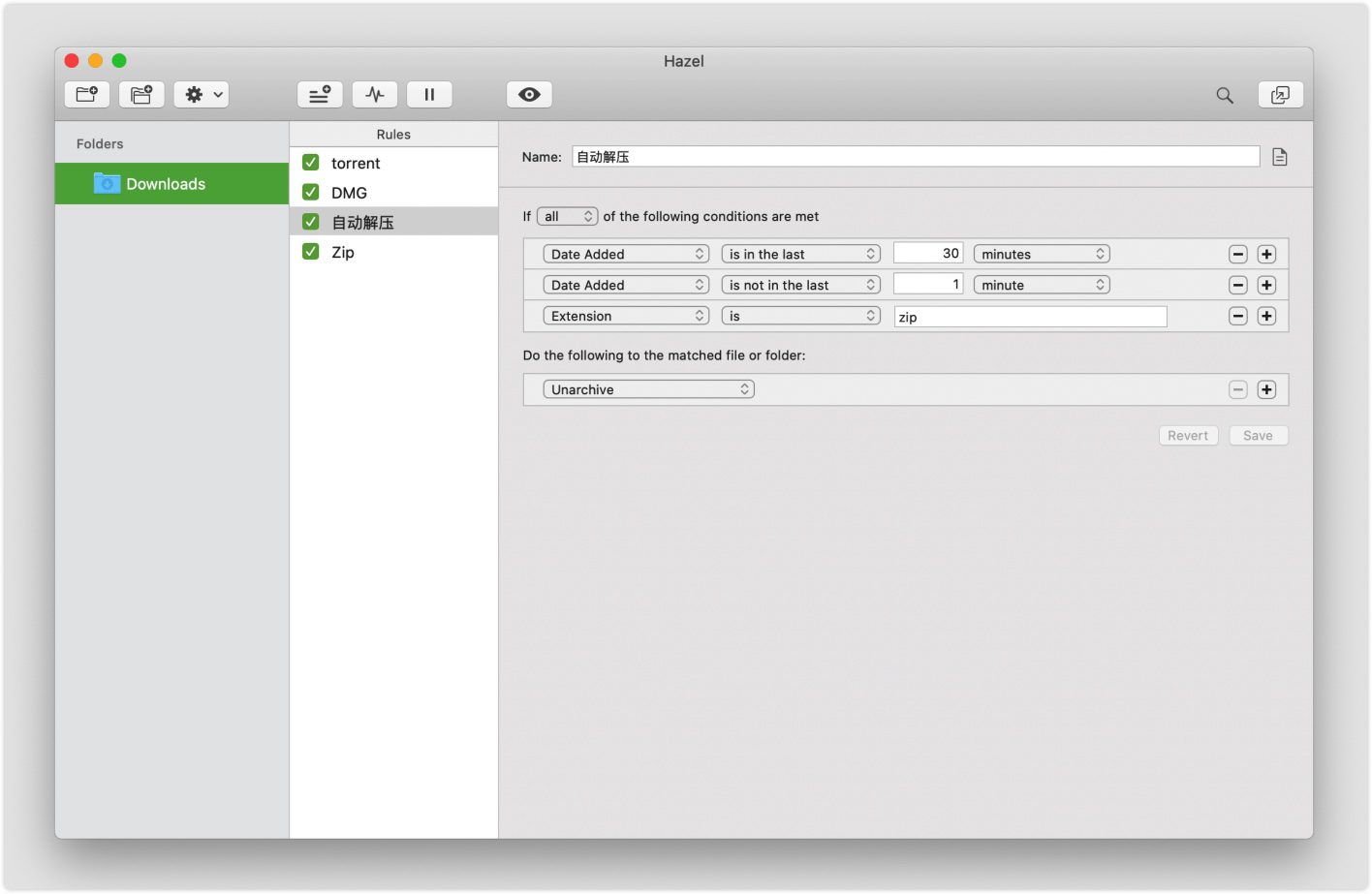The height and width of the screenshot is (894, 1372).
Task: Uncheck the 自动解压 rule
Action: point(311,222)
